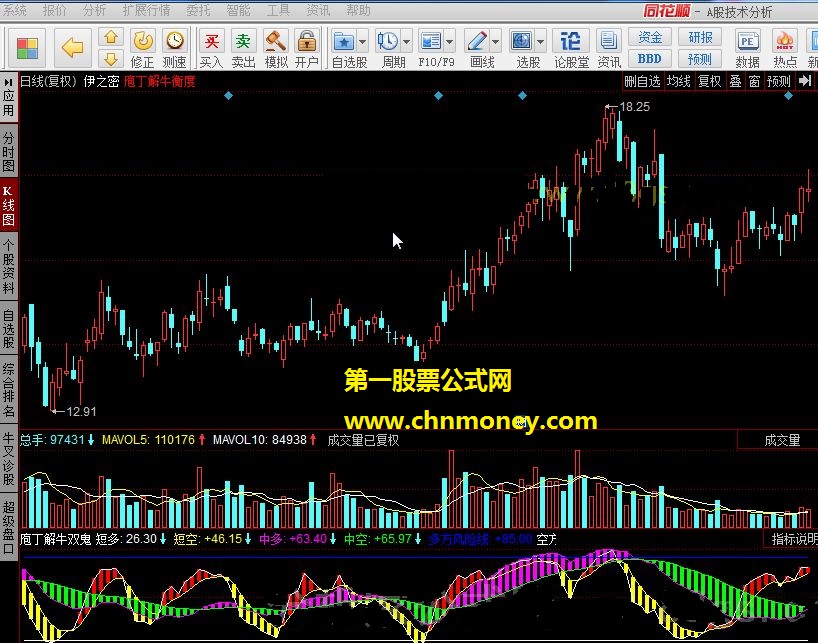Open the 智能 menu

238,10
